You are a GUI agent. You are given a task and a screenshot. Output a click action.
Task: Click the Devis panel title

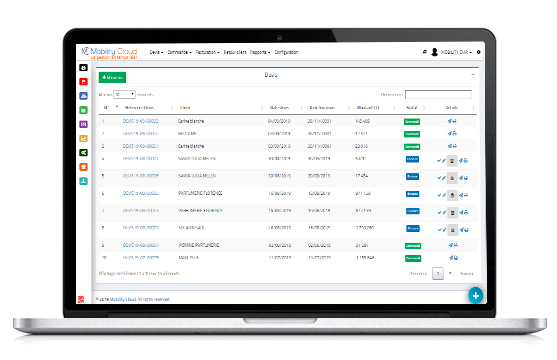coord(271,75)
